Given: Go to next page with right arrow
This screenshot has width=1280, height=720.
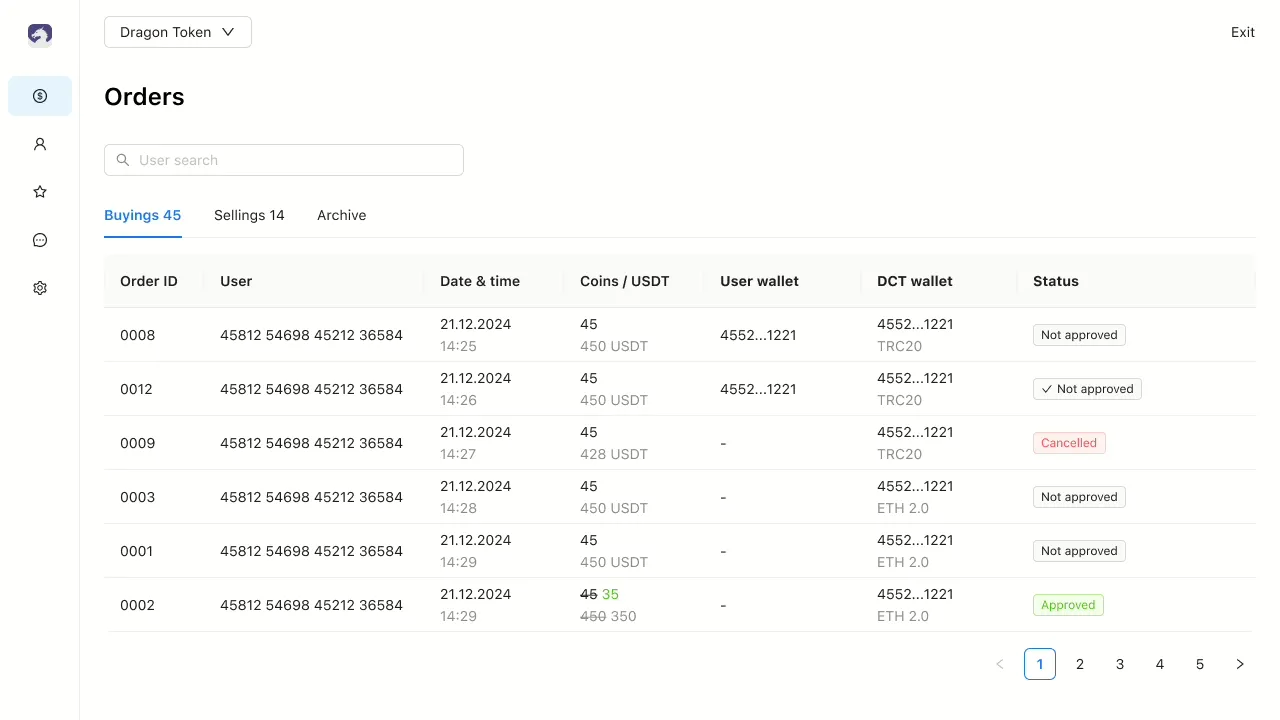Looking at the screenshot, I should click(x=1240, y=664).
